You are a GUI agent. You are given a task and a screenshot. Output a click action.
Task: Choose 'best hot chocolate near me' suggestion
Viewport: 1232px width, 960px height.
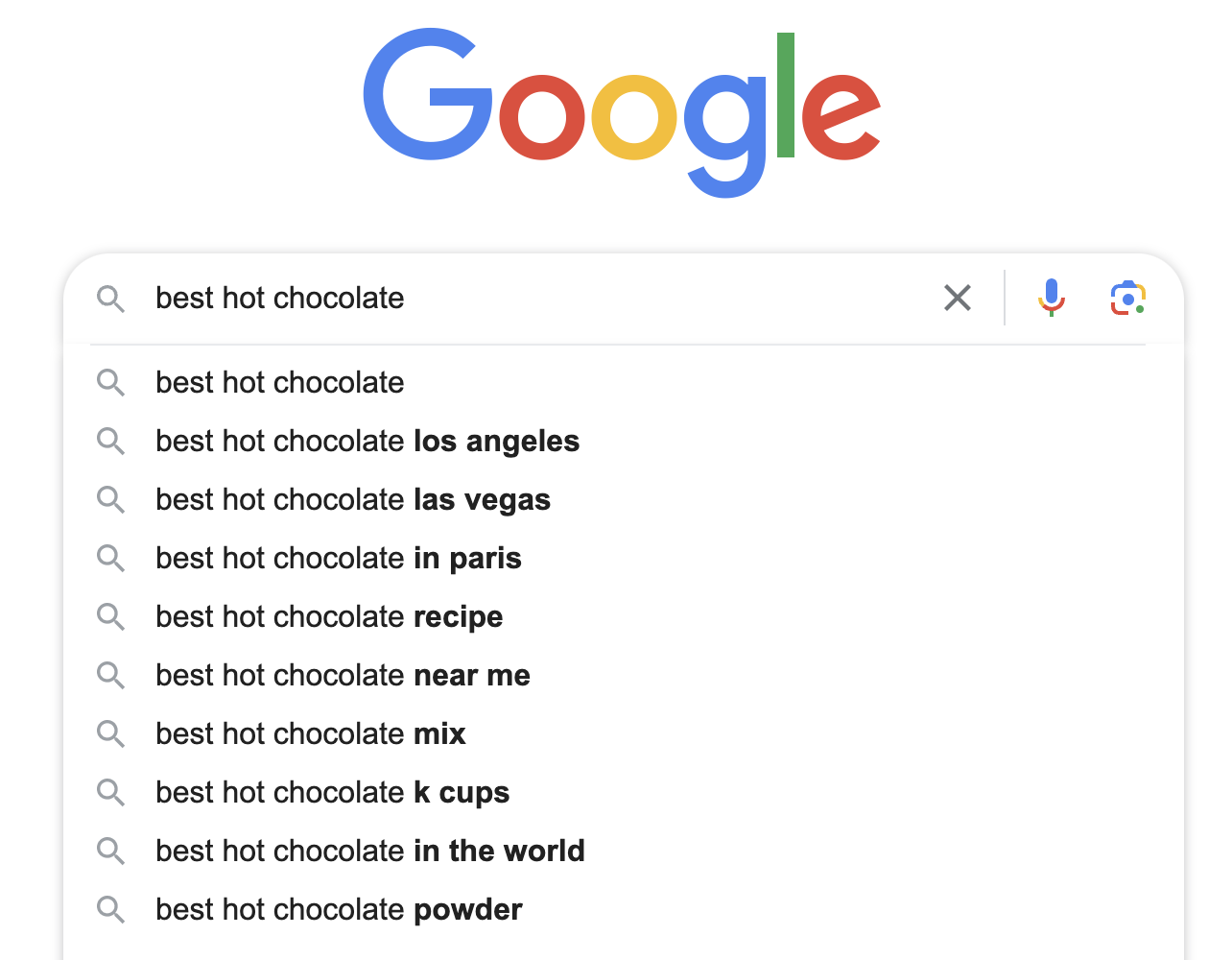click(x=343, y=676)
